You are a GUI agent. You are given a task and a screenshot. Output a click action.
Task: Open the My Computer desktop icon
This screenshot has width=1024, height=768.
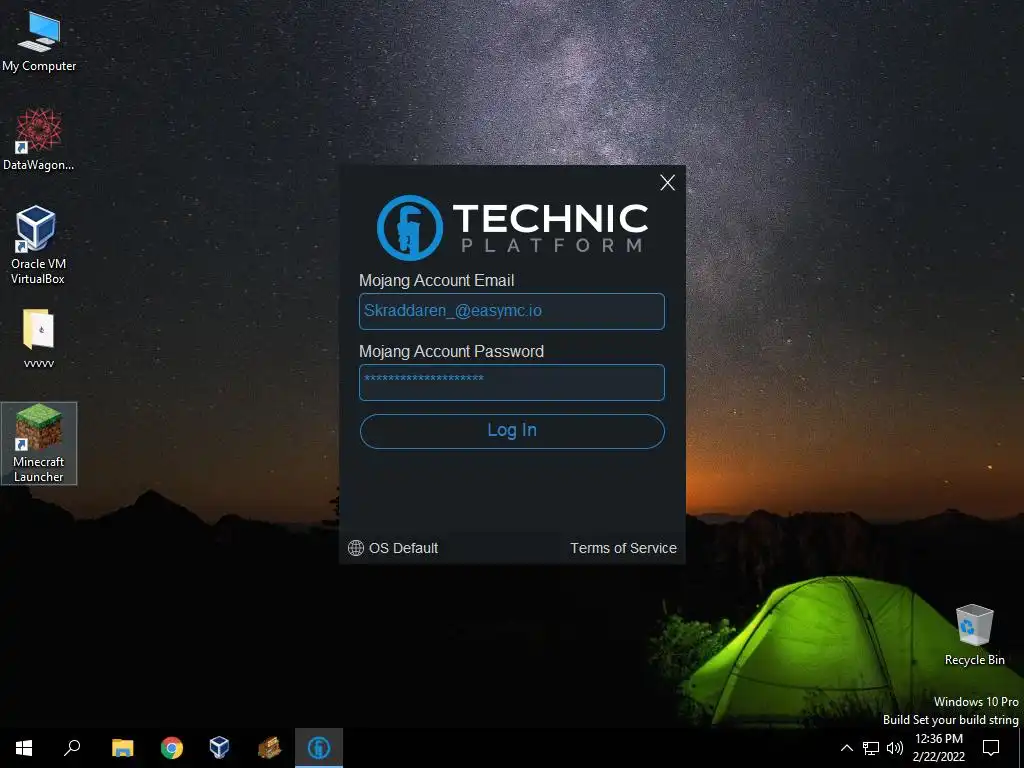coord(39,40)
